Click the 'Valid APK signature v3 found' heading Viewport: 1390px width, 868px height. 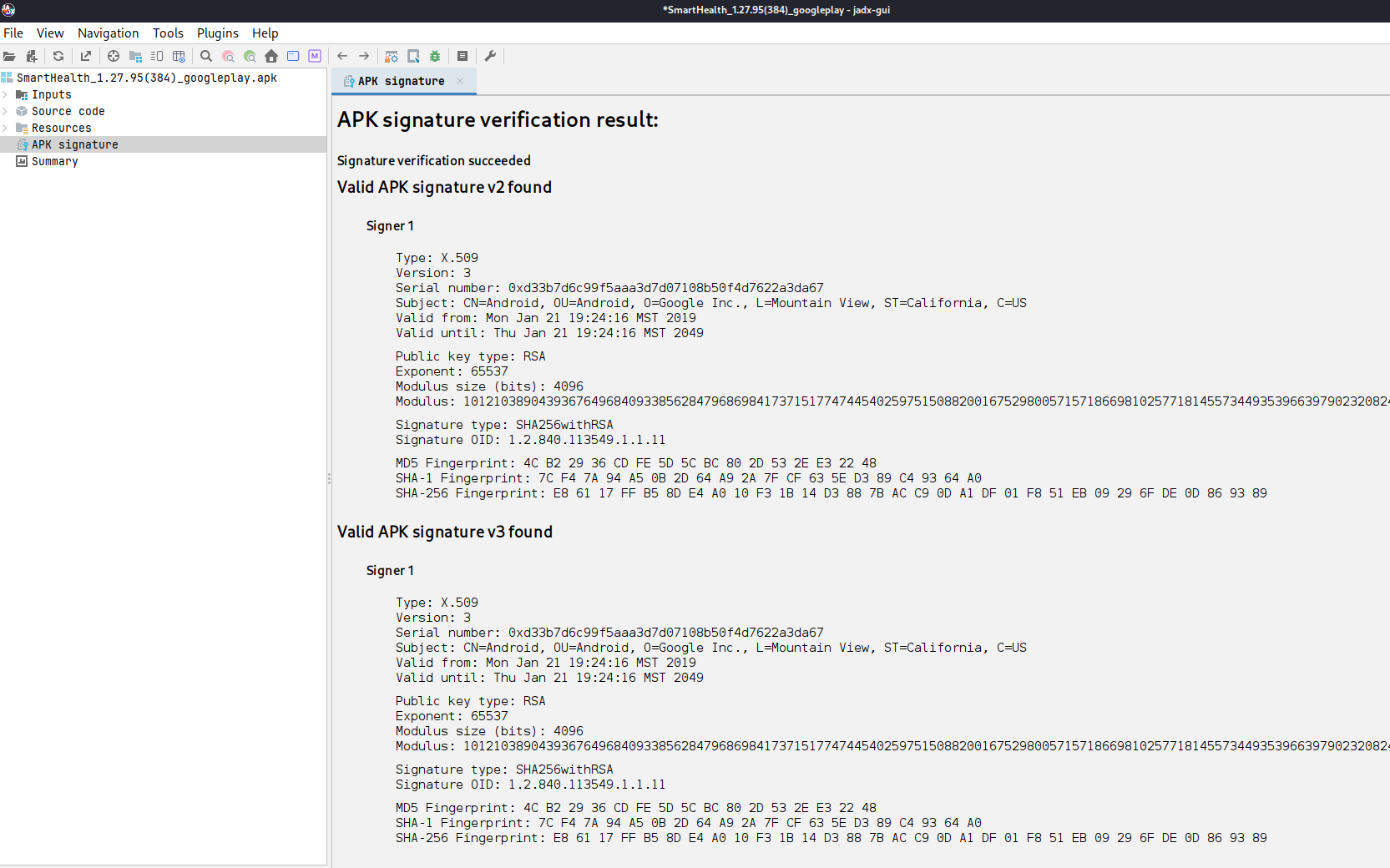point(445,532)
